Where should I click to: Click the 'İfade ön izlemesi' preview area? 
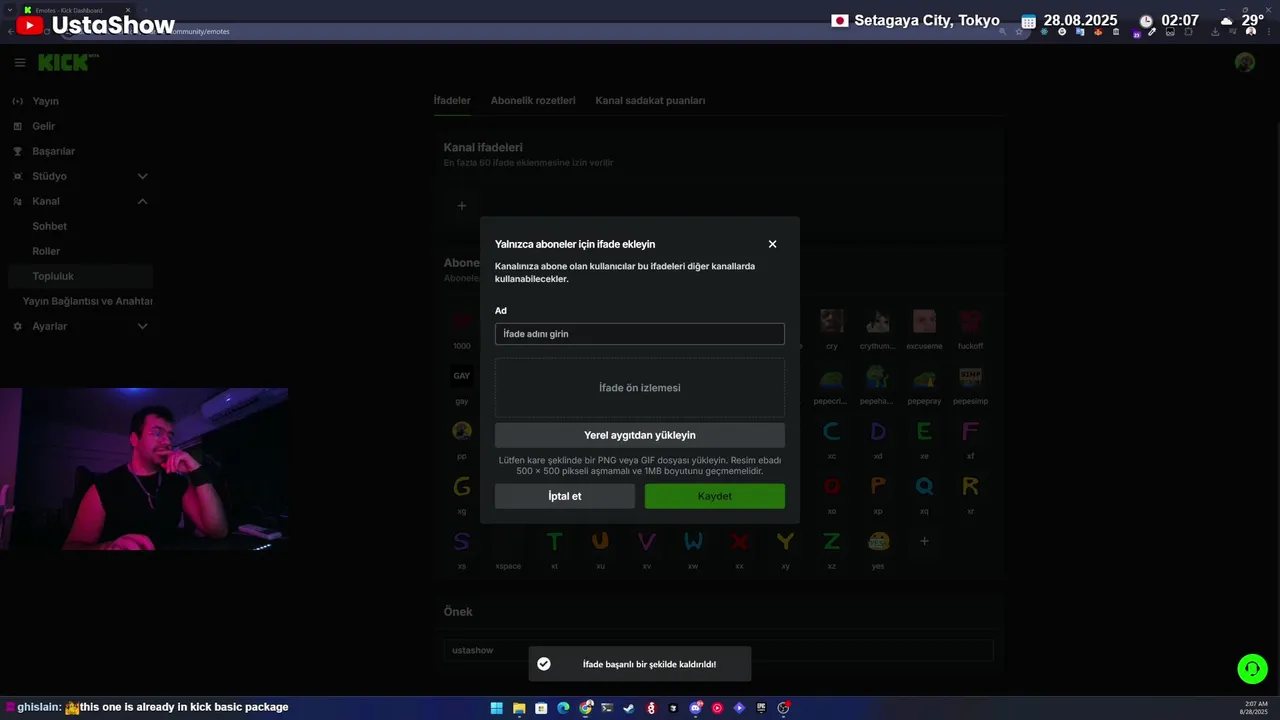click(640, 388)
